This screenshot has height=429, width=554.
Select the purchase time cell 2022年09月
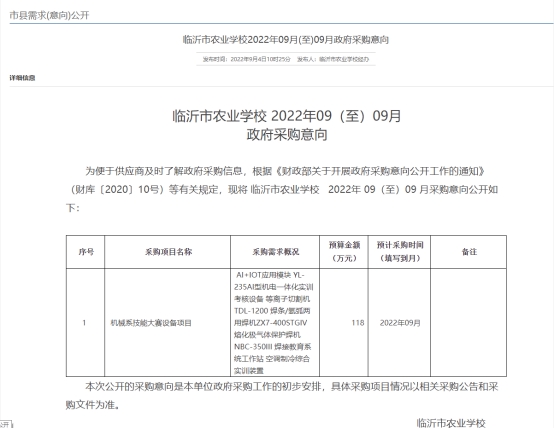point(400,323)
